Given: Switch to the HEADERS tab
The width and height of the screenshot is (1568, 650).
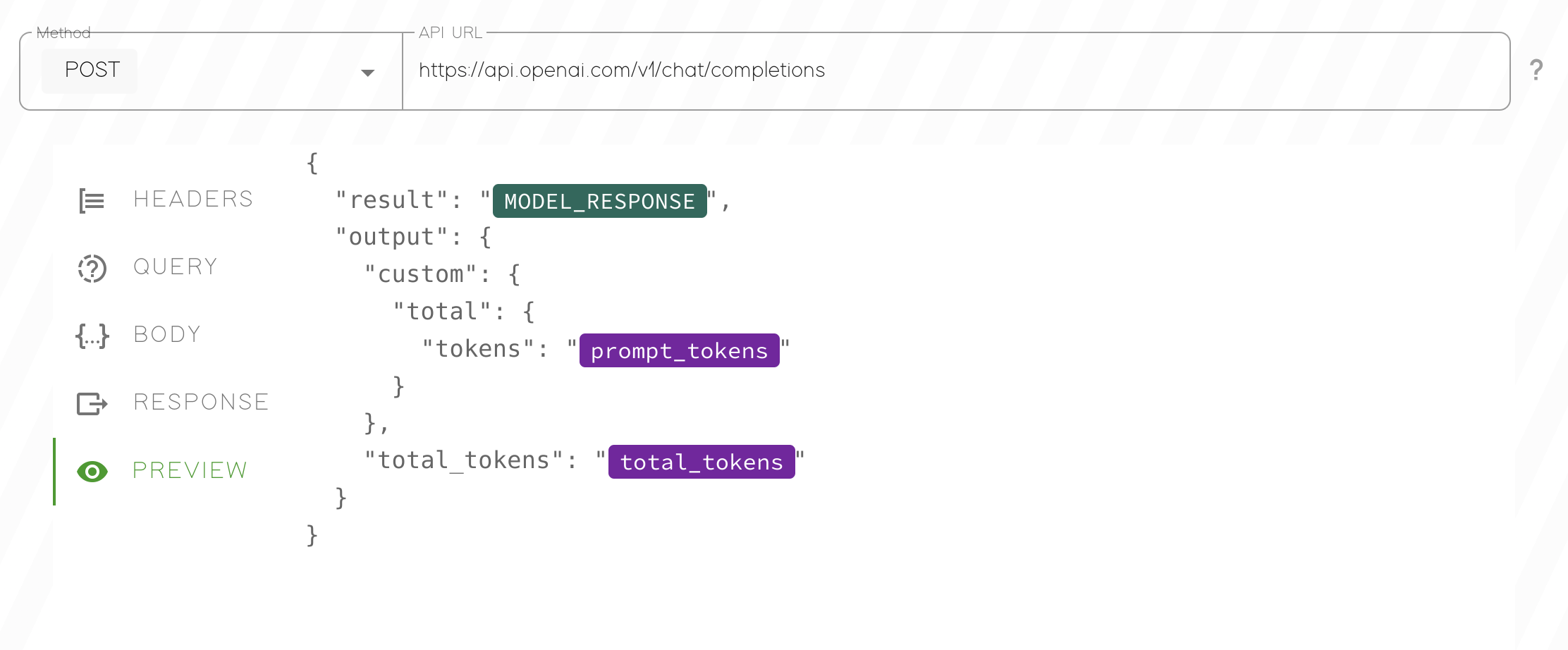Looking at the screenshot, I should [x=193, y=200].
